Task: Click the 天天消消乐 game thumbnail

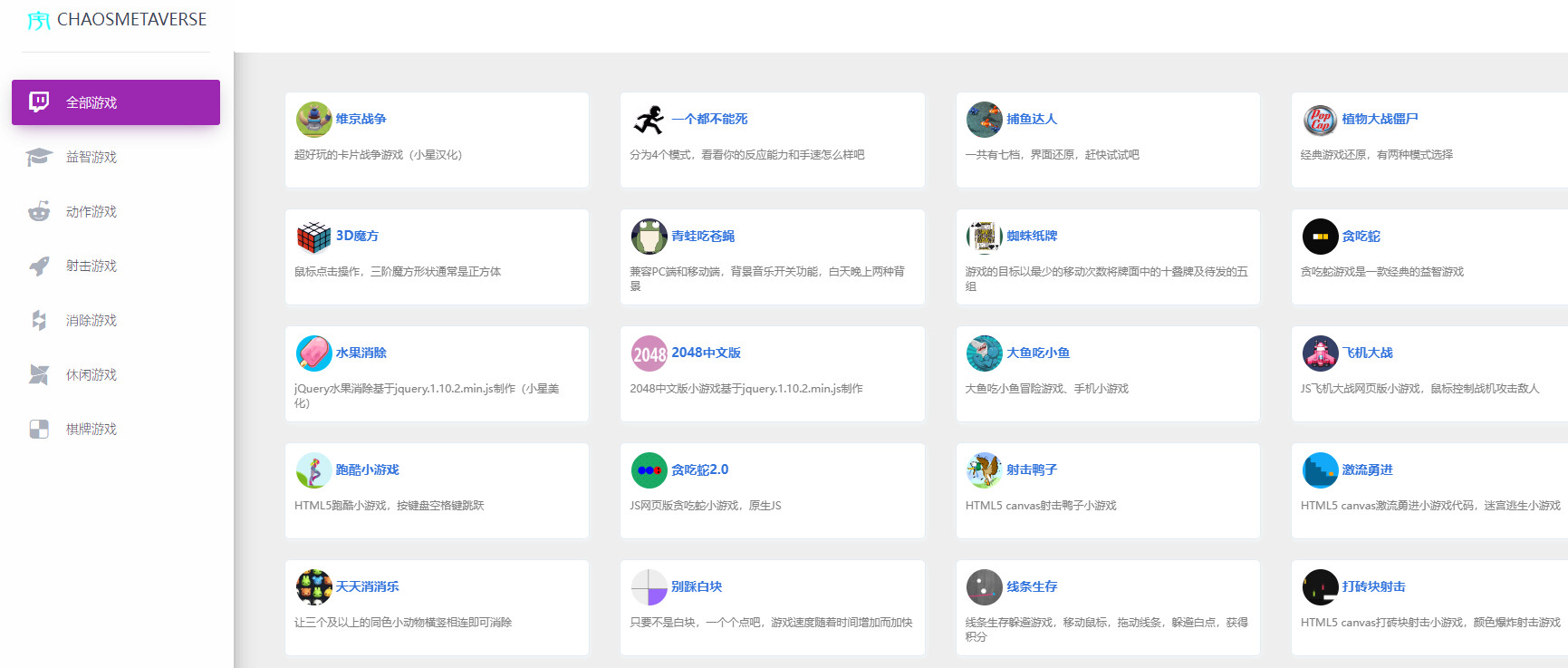Action: point(313,587)
